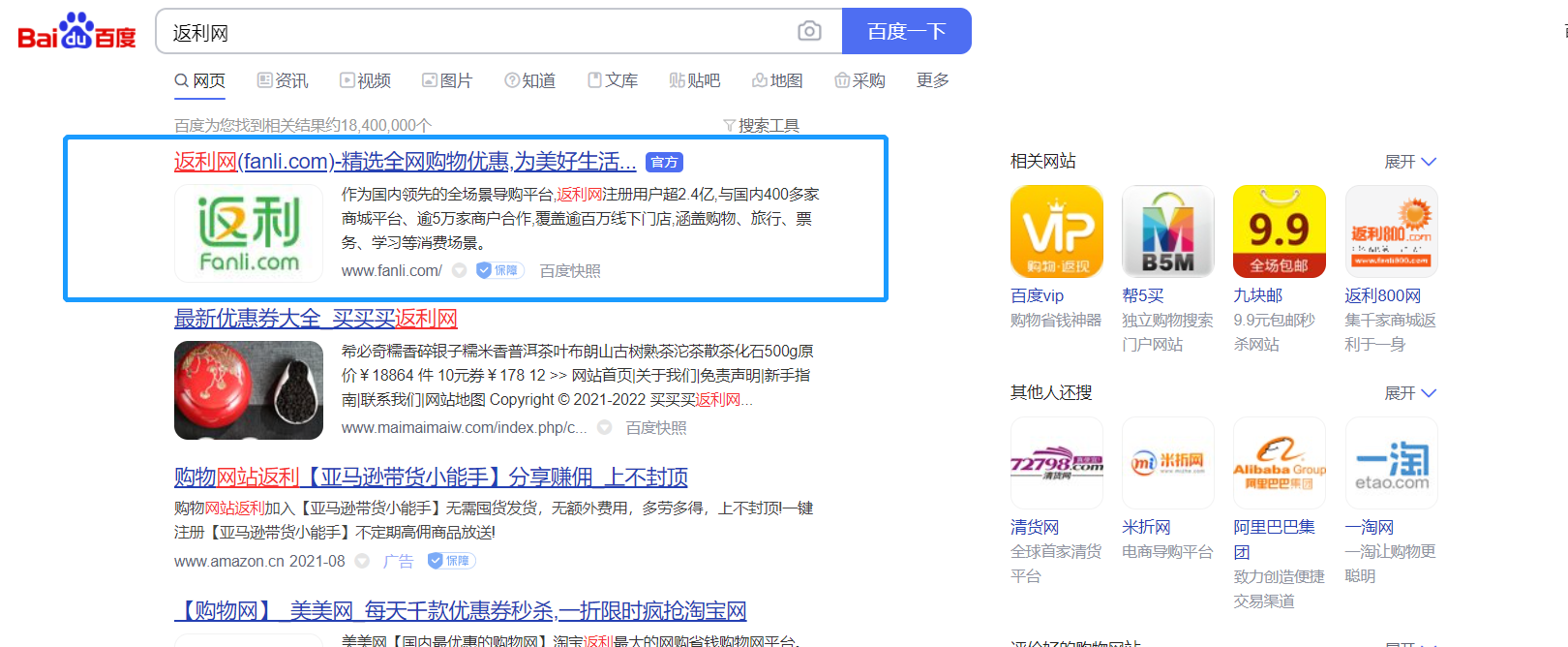Image resolution: width=1568 pixels, height=647 pixels.
Task: Open 搜索工具 filter
Action: coord(761,125)
